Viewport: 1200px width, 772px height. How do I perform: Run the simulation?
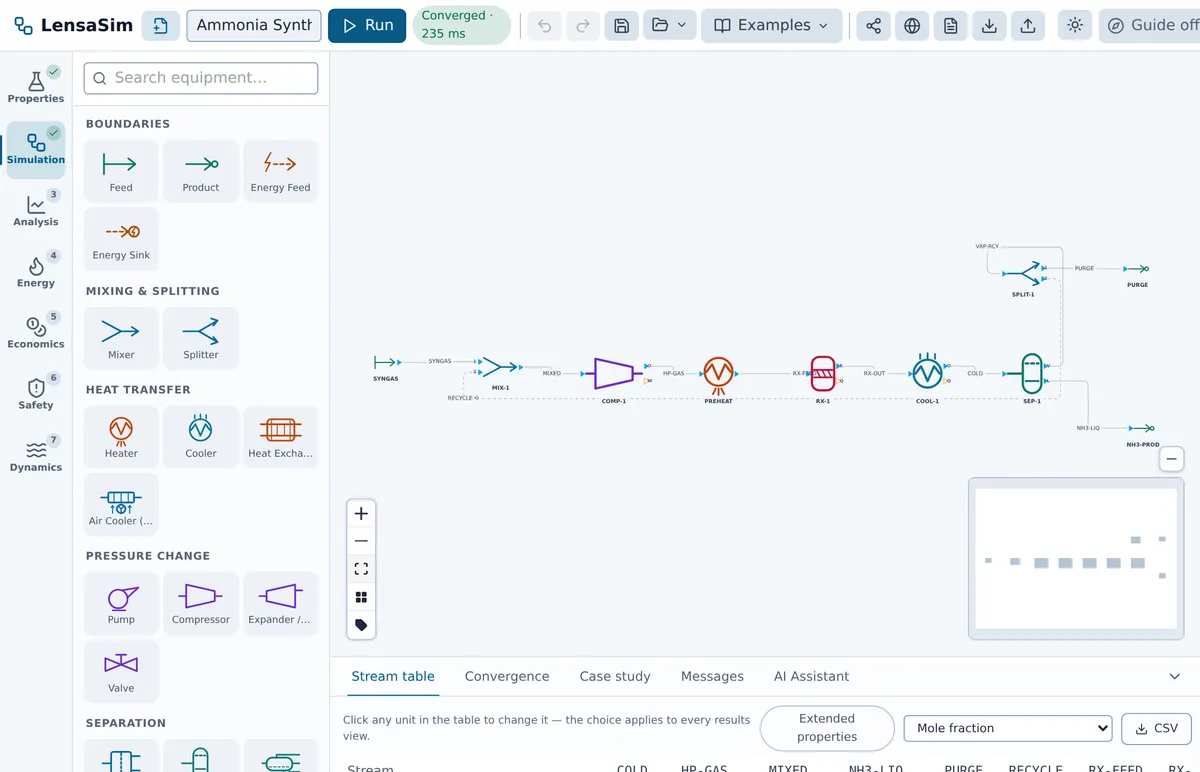367,26
